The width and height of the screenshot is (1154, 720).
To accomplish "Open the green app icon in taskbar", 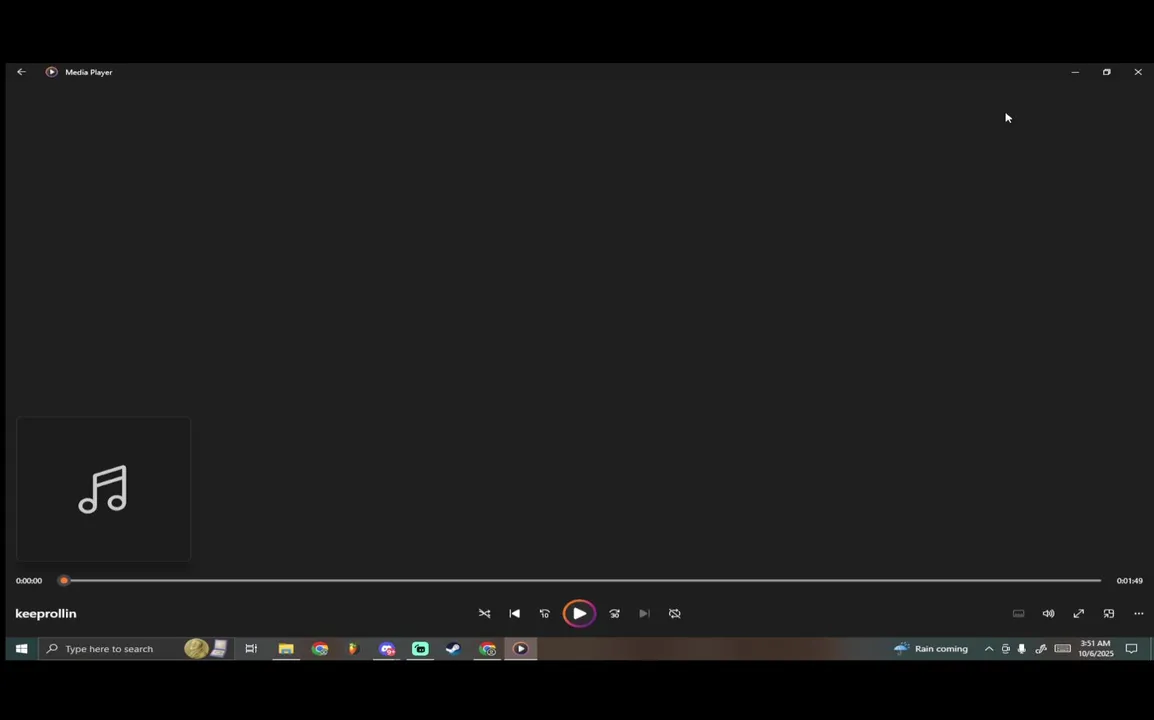I will [420, 649].
